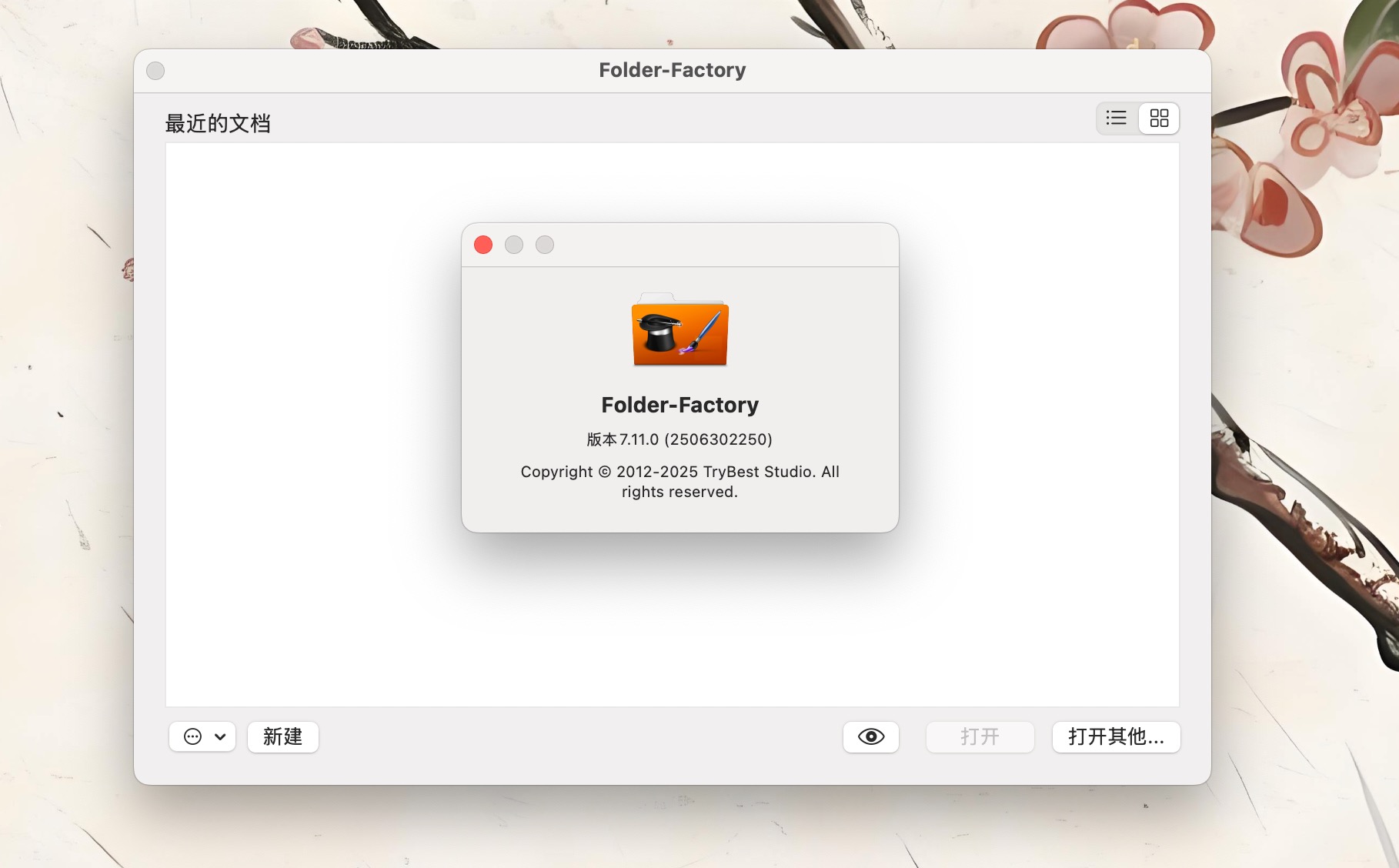Switch recent documents to list view
The height and width of the screenshot is (868, 1399).
(x=1117, y=119)
